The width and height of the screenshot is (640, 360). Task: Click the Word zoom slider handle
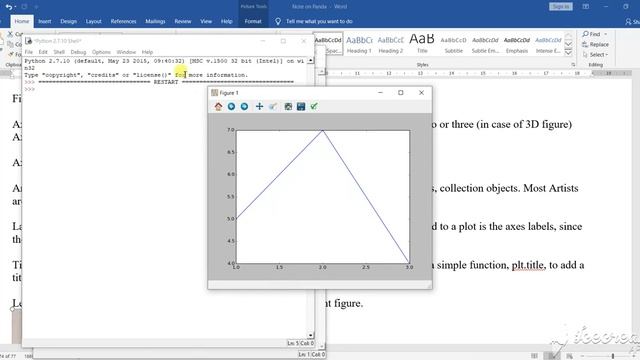click(x=613, y=356)
